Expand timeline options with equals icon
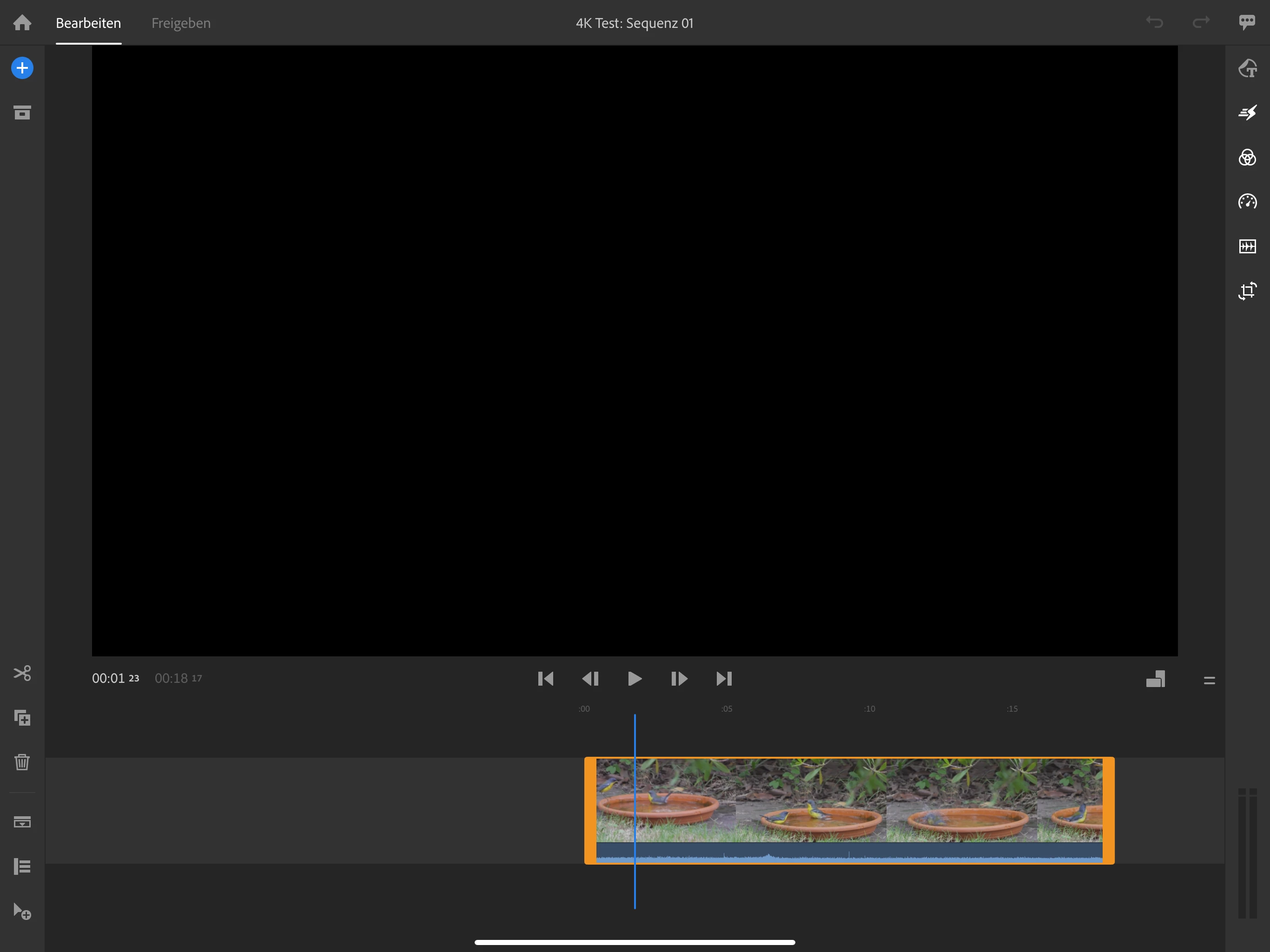The image size is (1270, 952). pos(1209,681)
